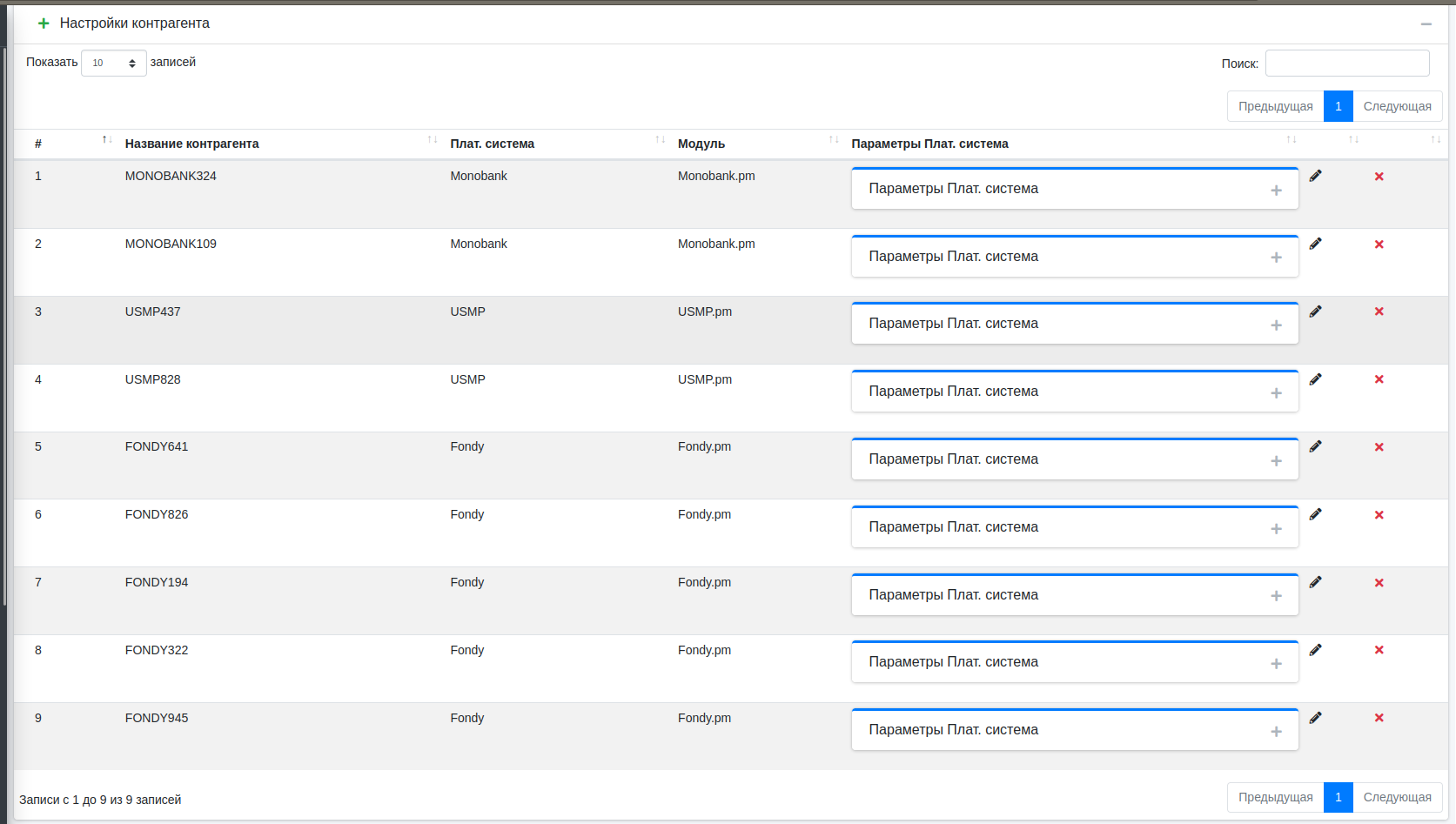
Task: Edit FONDY641 via the pencil icon
Action: point(1315,446)
